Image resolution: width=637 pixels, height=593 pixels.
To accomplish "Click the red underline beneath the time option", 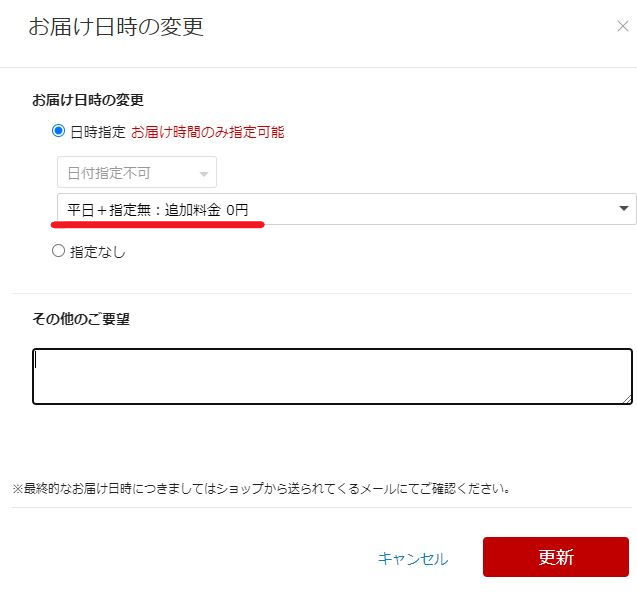I will [x=156, y=225].
